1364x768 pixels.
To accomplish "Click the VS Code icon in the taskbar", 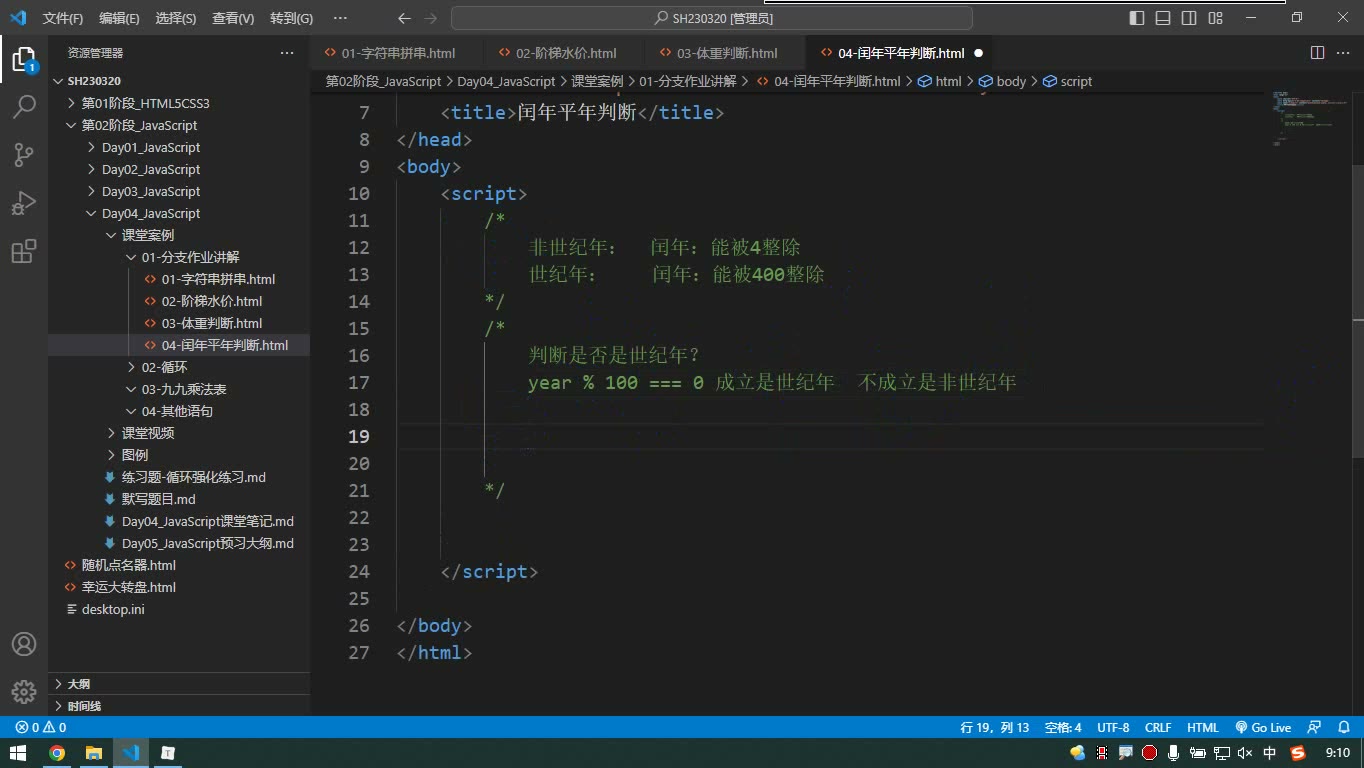I will [x=131, y=753].
